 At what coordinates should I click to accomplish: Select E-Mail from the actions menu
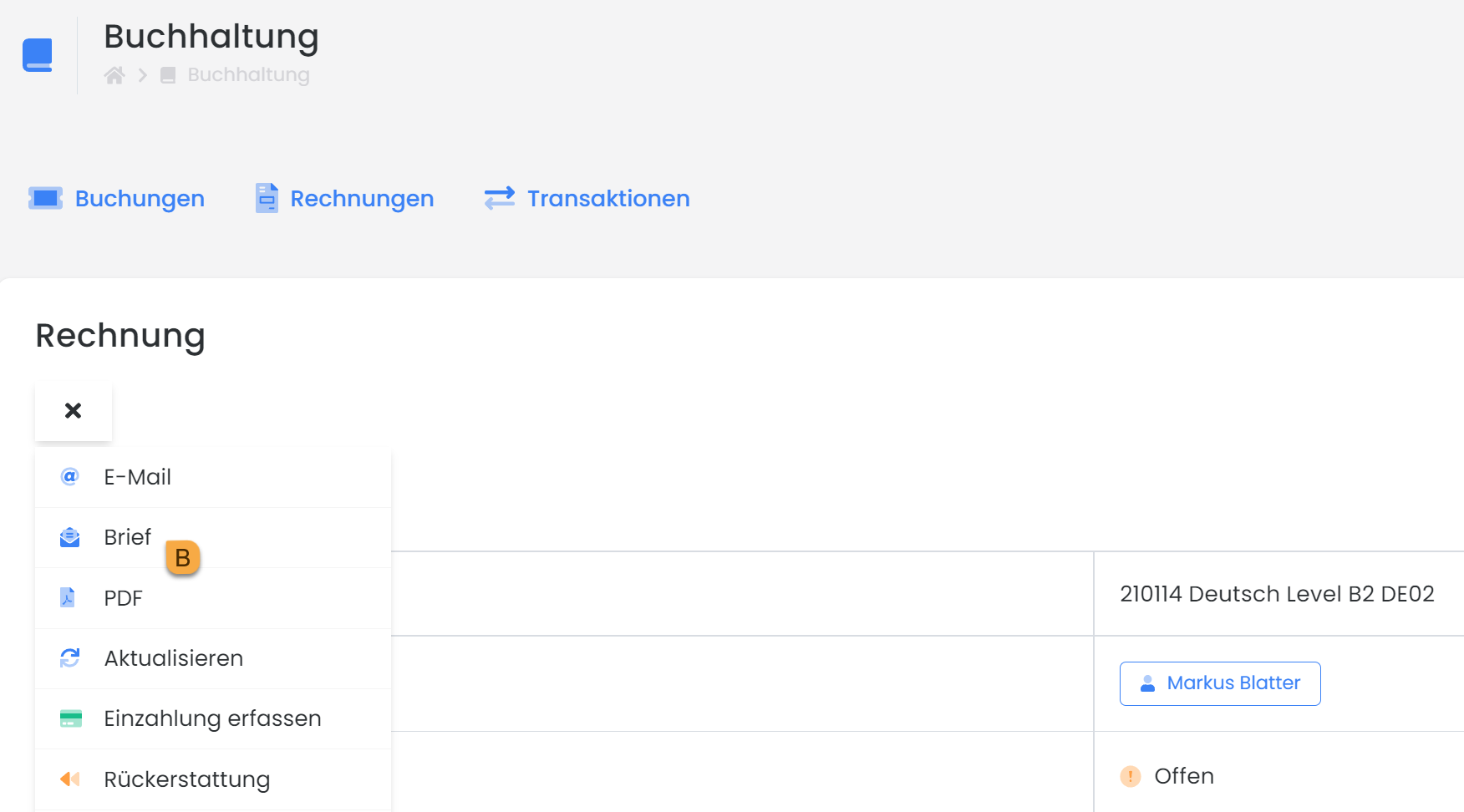138,477
